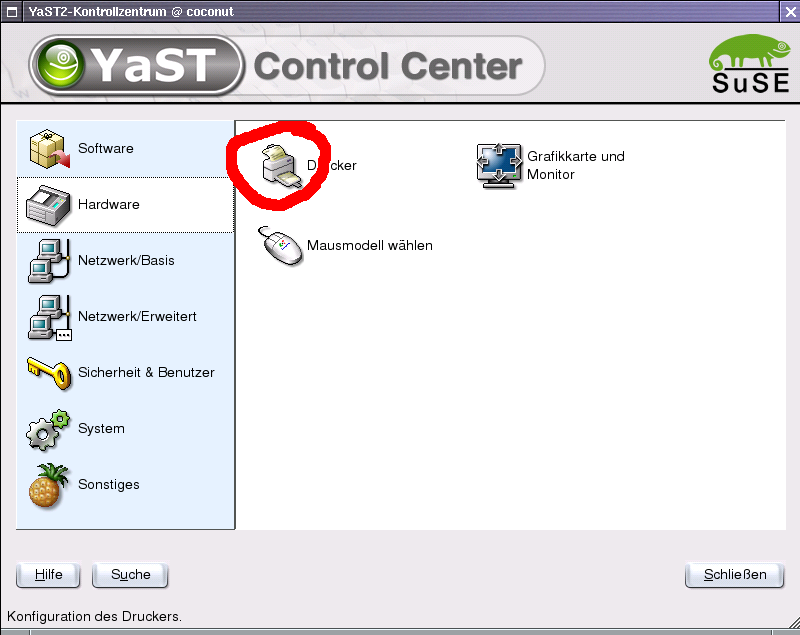The image size is (800, 635).
Task: Select the Hardware printer category icon
Action: (x=48, y=205)
